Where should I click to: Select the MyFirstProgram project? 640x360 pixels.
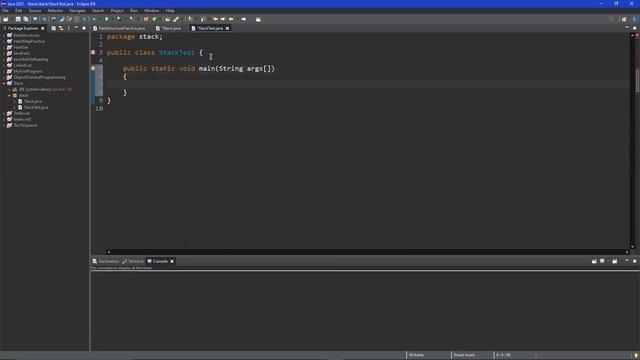click(x=28, y=71)
